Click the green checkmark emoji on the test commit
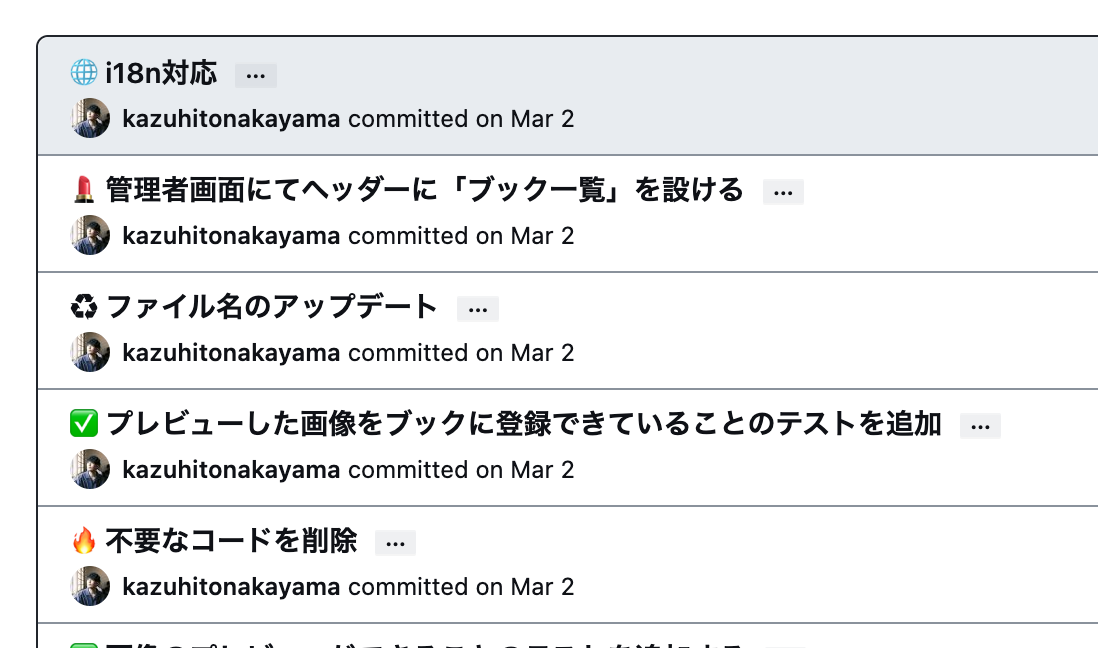The width and height of the screenshot is (1098, 648). [83, 423]
